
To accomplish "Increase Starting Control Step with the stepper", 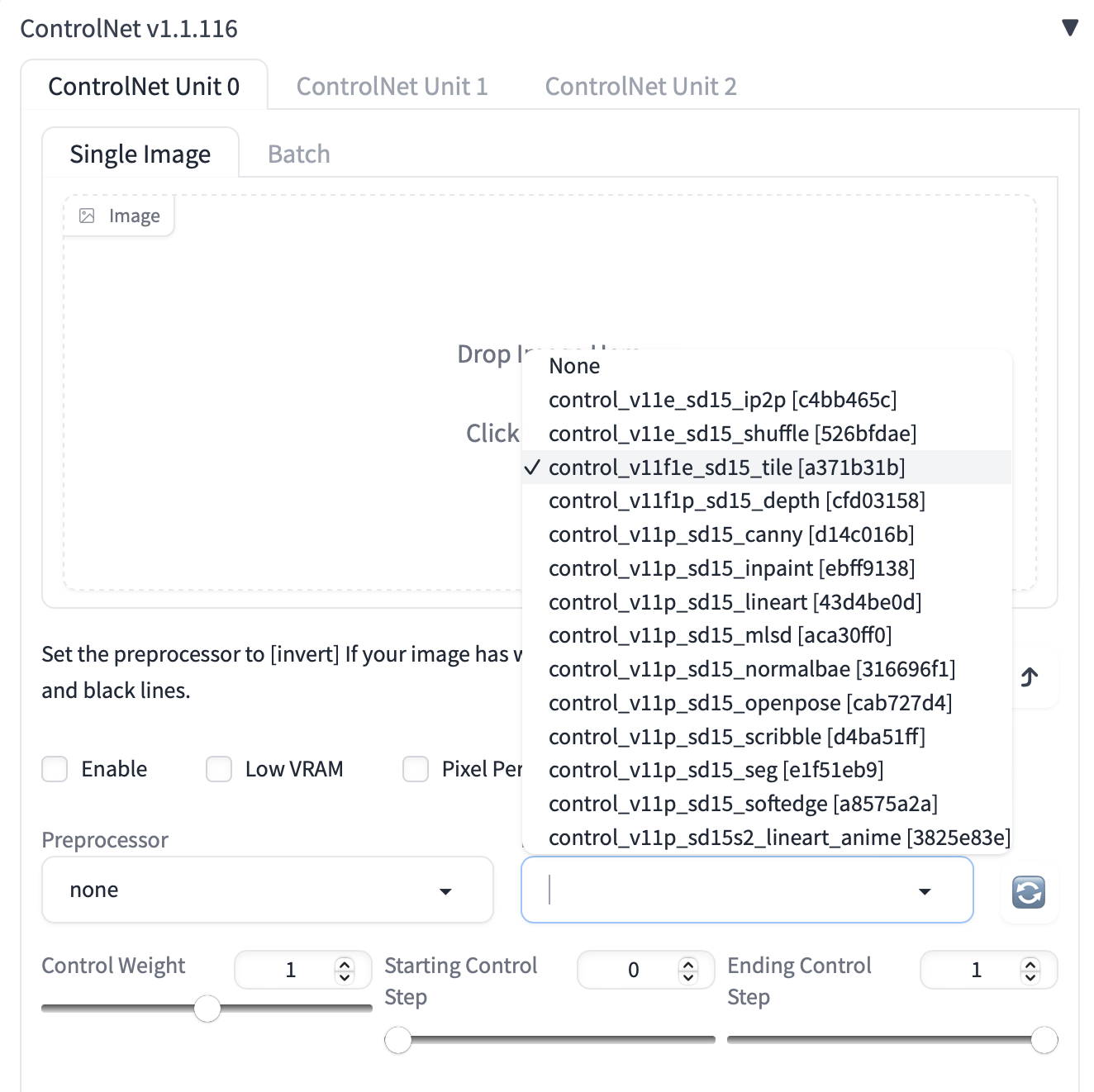I will [x=689, y=963].
